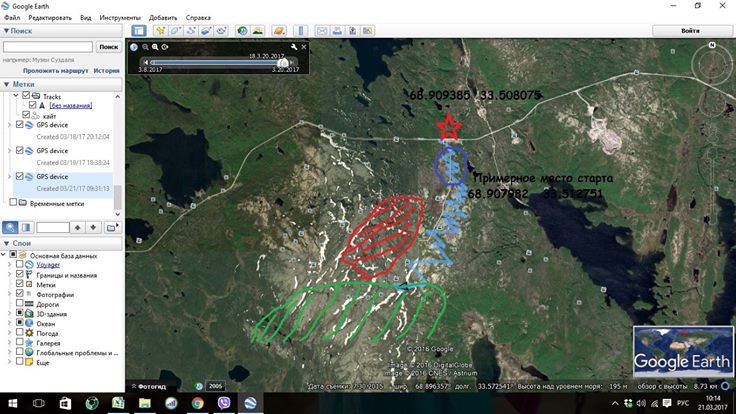Click the Save Image toolbar icon
This screenshot has height=414, width=736.
(x=353, y=31)
